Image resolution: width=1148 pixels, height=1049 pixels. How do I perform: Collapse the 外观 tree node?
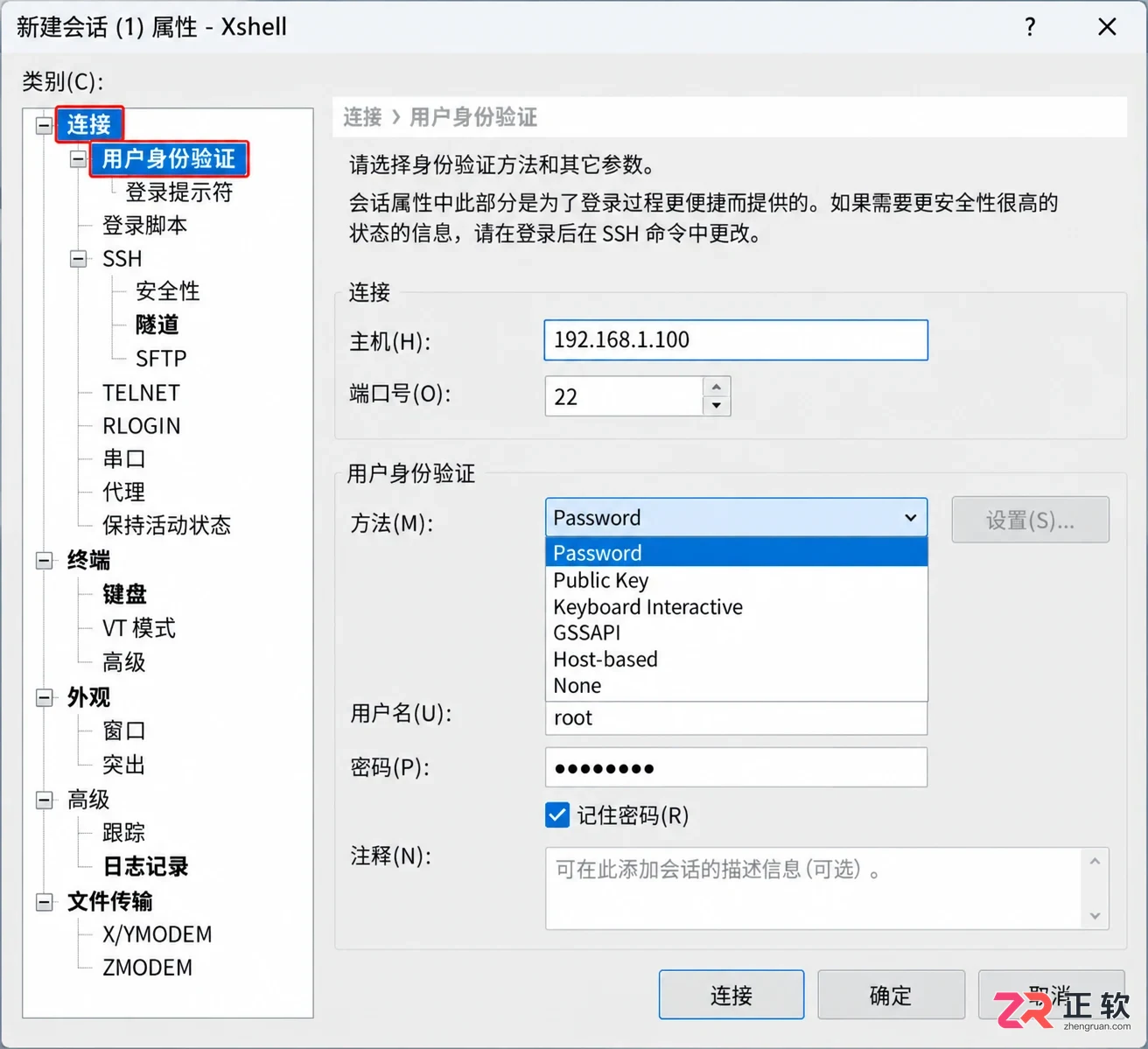(x=44, y=697)
